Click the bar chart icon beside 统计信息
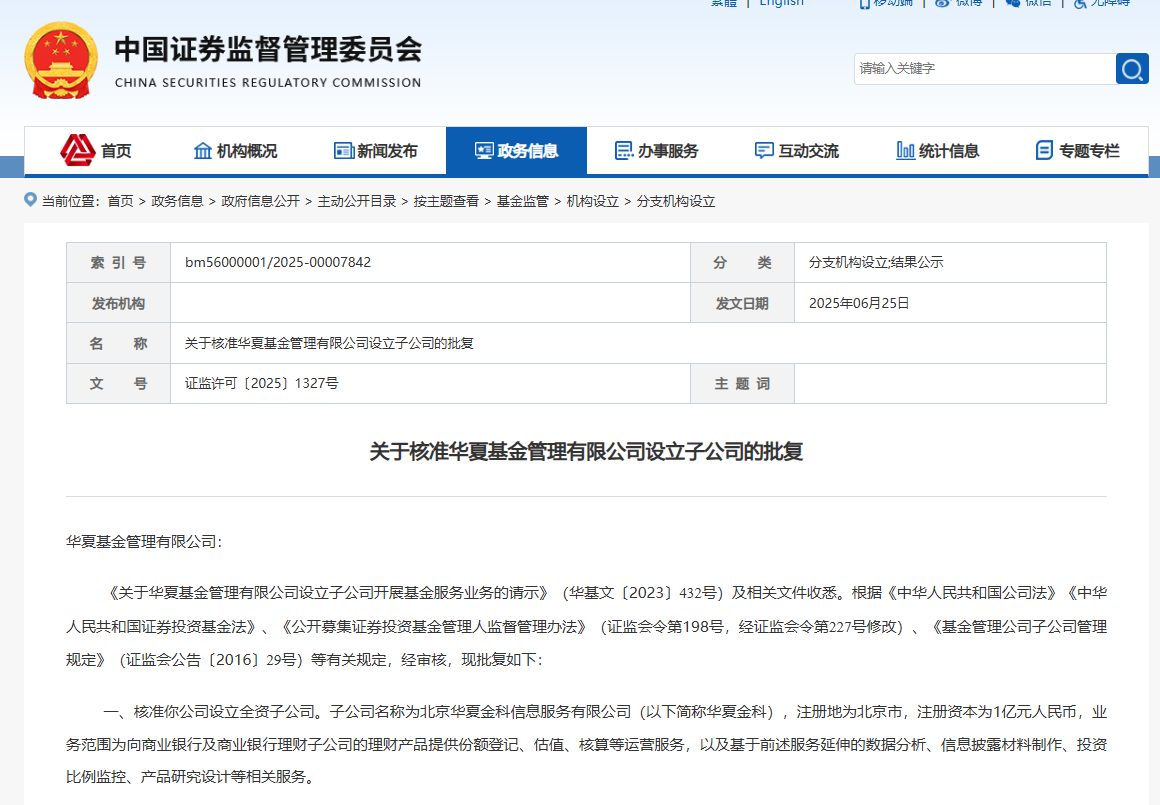This screenshot has height=805, width=1160. (x=905, y=151)
